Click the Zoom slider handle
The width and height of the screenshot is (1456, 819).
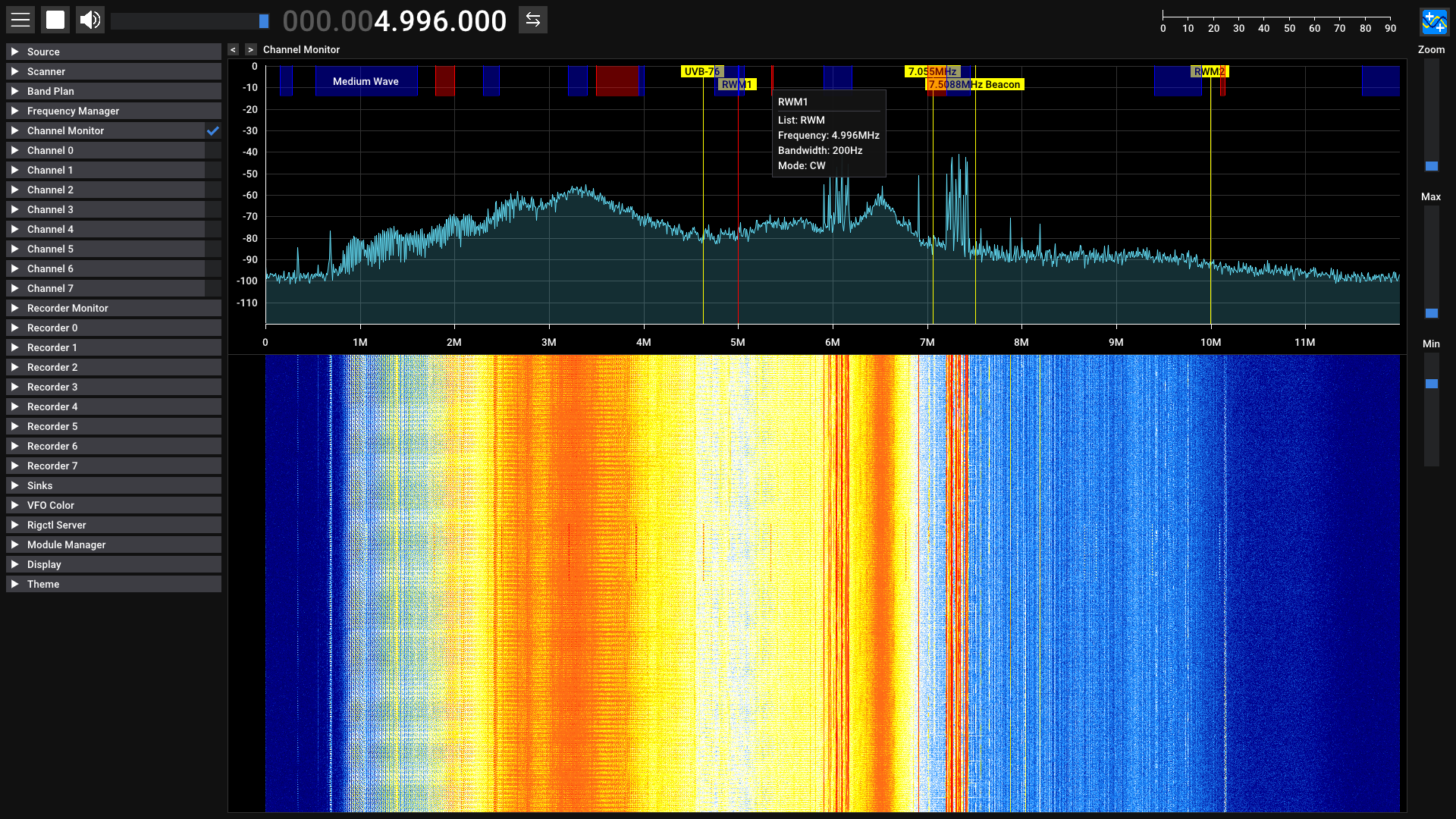click(x=1431, y=166)
